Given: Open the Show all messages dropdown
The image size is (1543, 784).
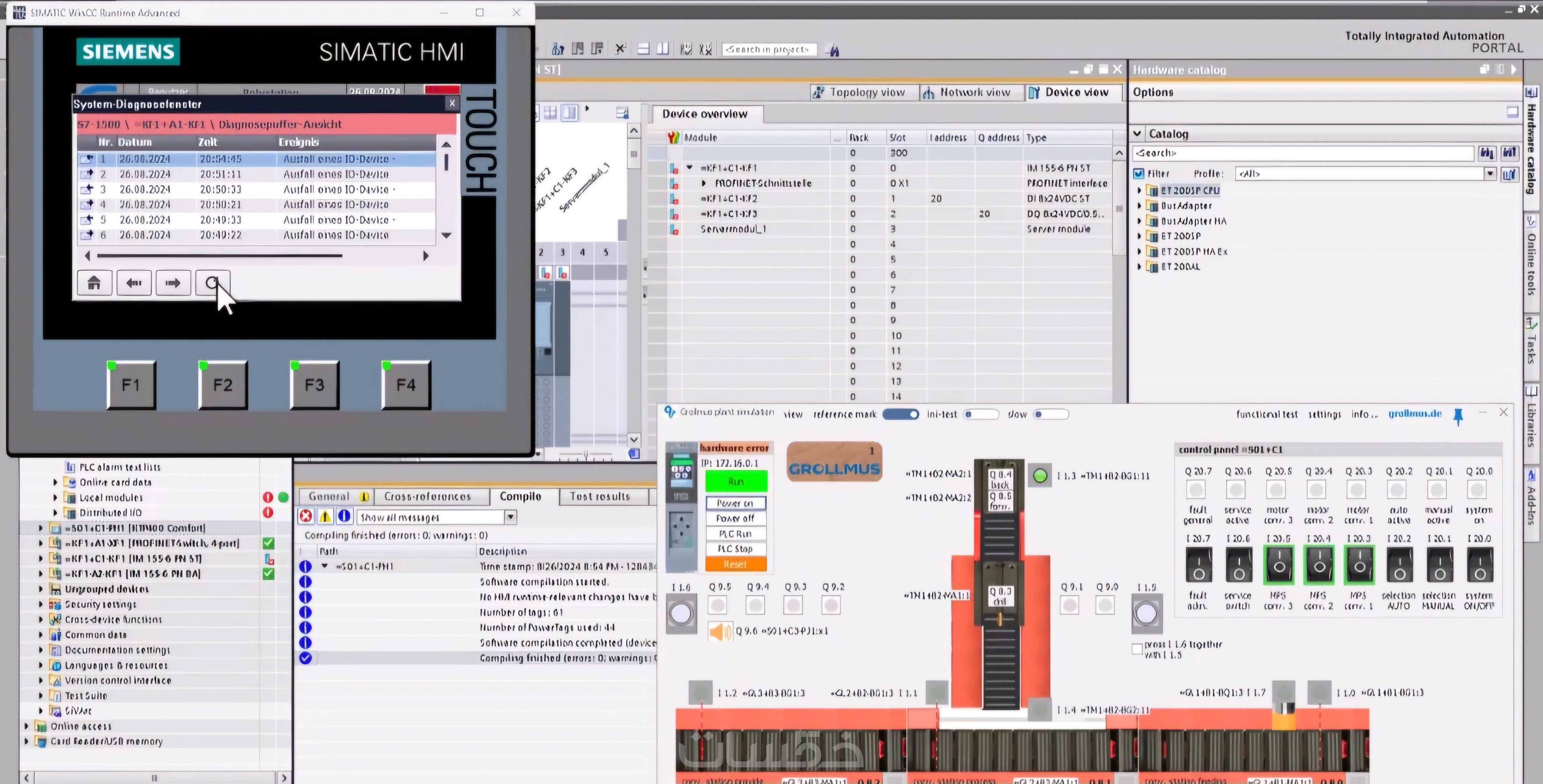Looking at the screenshot, I should (510, 517).
